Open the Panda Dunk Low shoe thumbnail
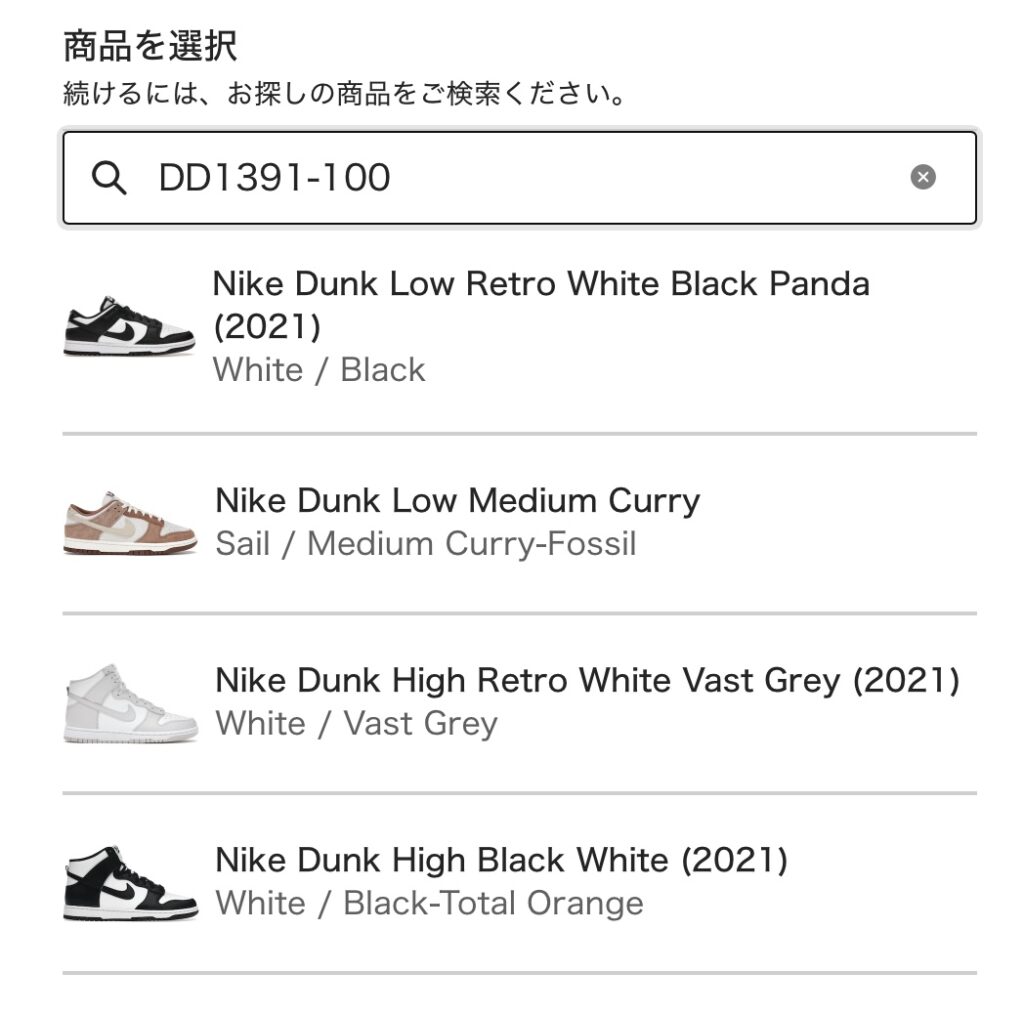The image size is (1024, 1014). click(x=129, y=326)
